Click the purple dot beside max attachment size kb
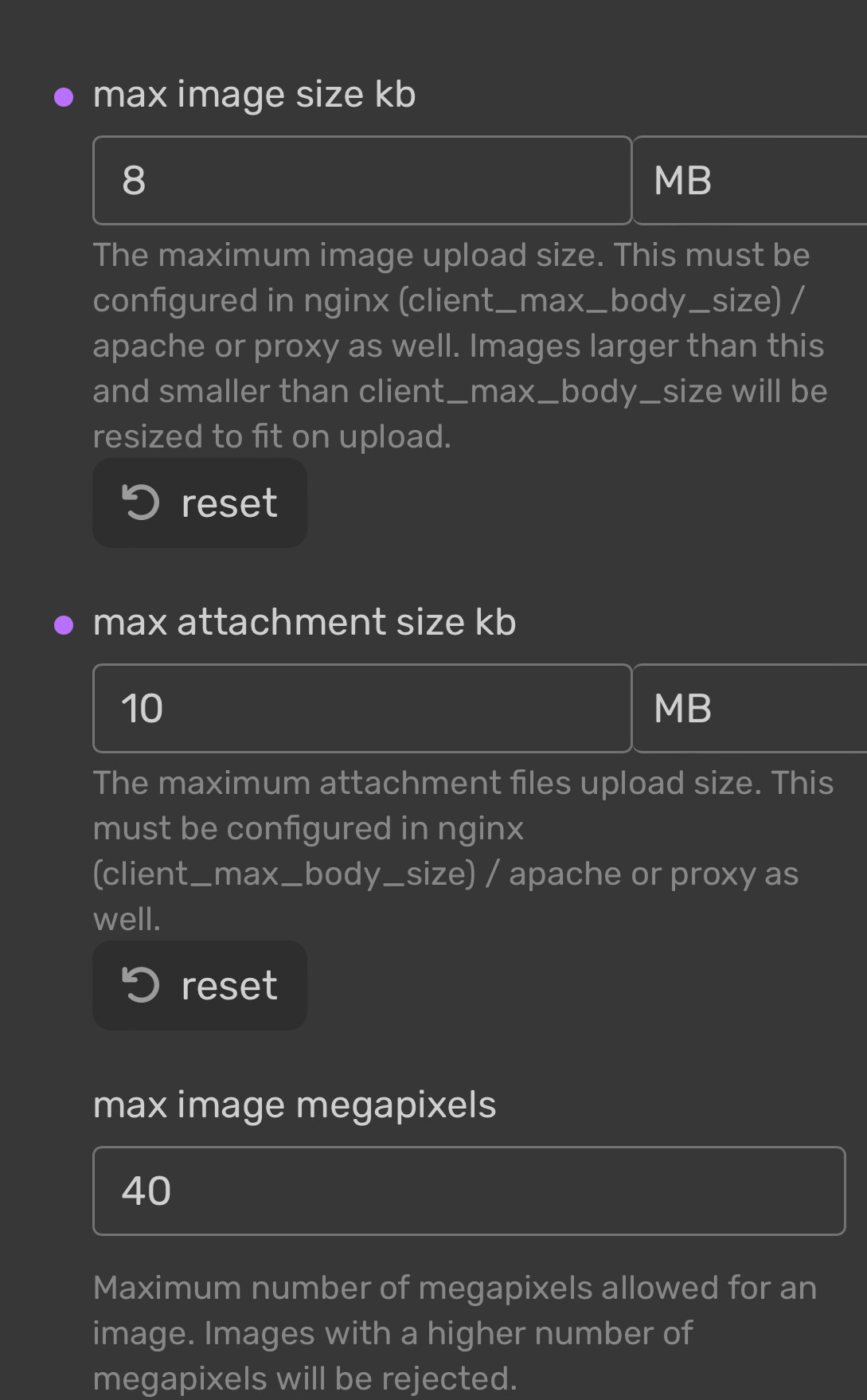This screenshot has height=1400, width=867. [64, 625]
